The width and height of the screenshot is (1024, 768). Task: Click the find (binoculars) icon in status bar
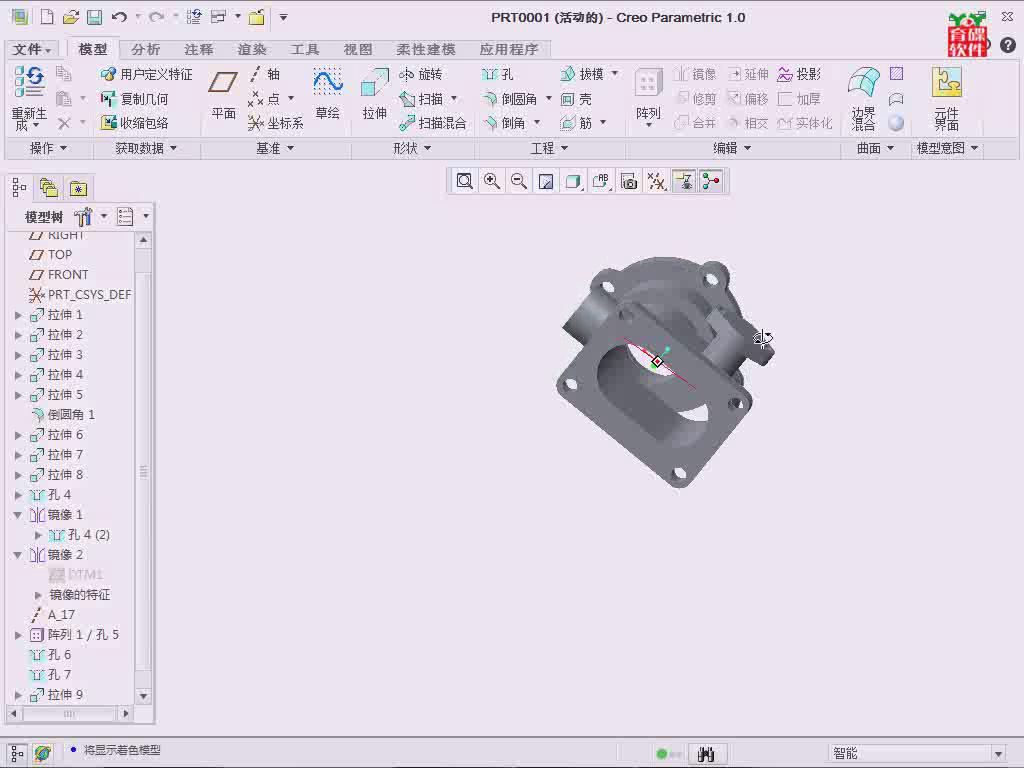pos(705,754)
